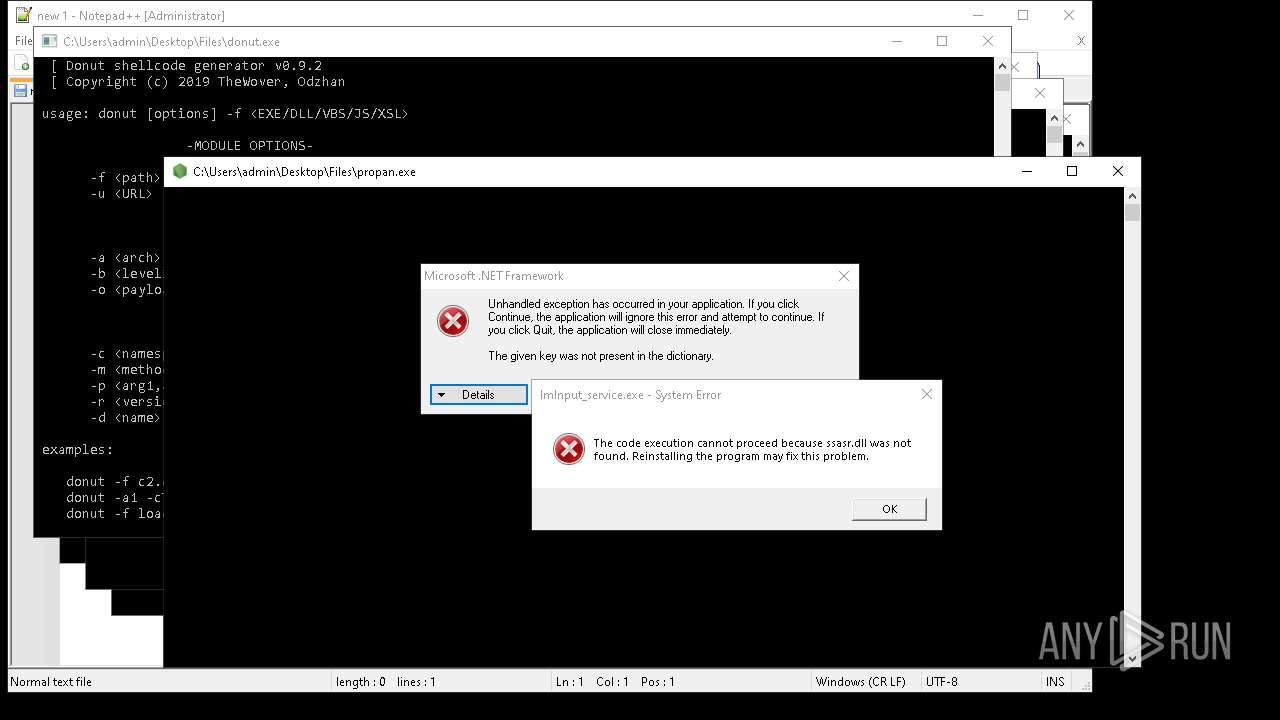Click 'examples:' text in donut console
1280x720 pixels.
[x=78, y=450]
